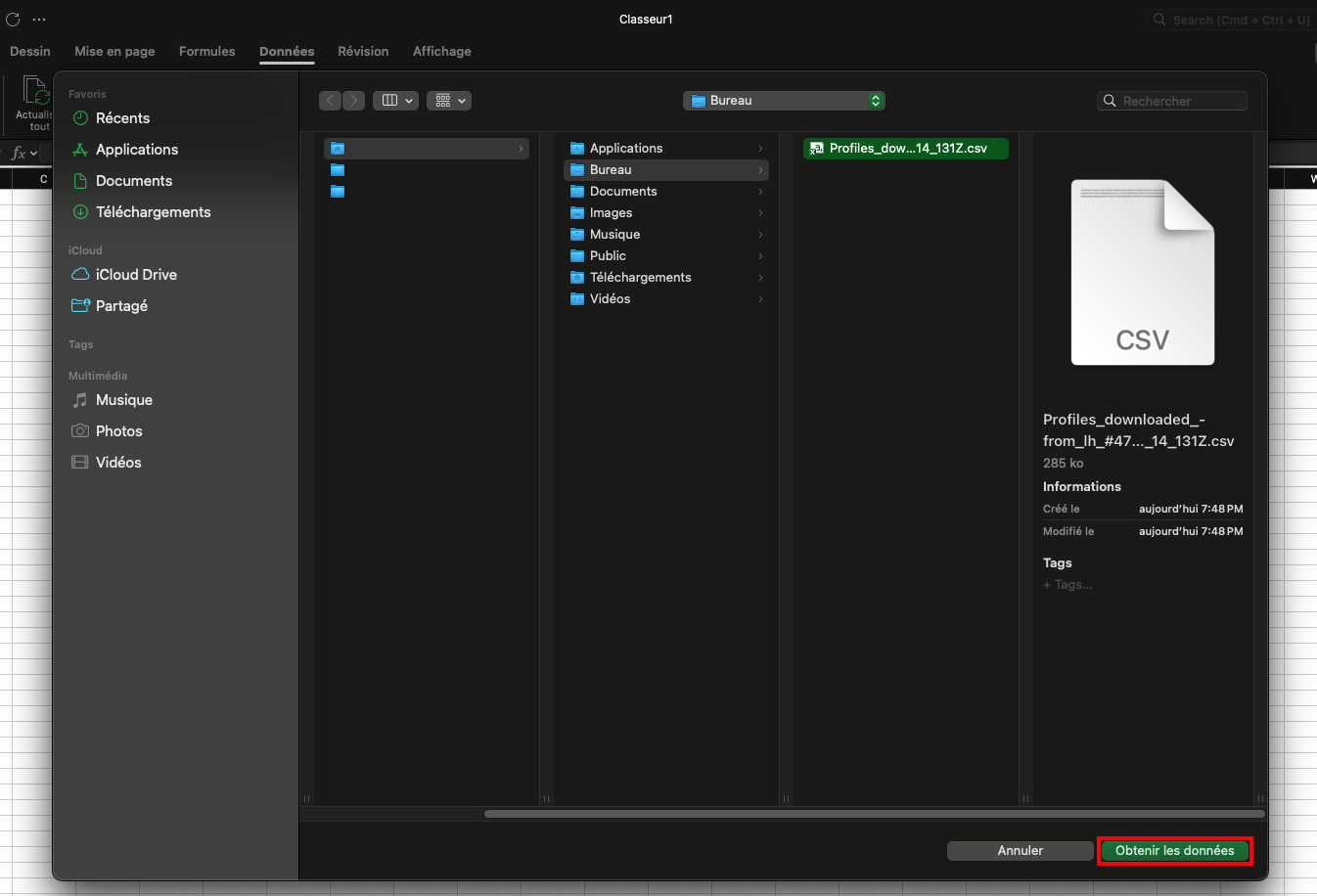Click the Obtenir les données button

pyautogui.click(x=1174, y=851)
